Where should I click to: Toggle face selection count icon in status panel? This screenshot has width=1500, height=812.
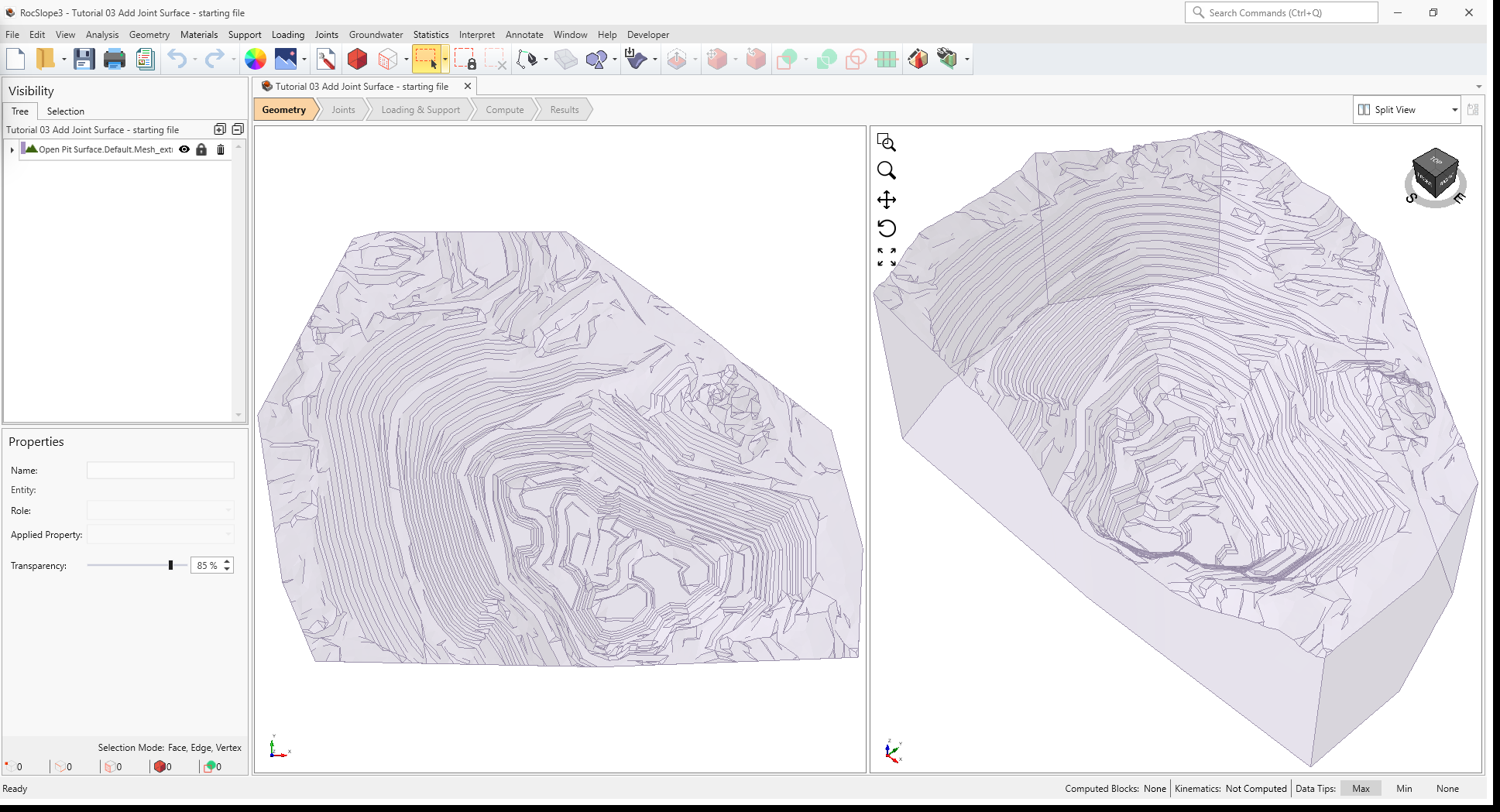pos(110,766)
